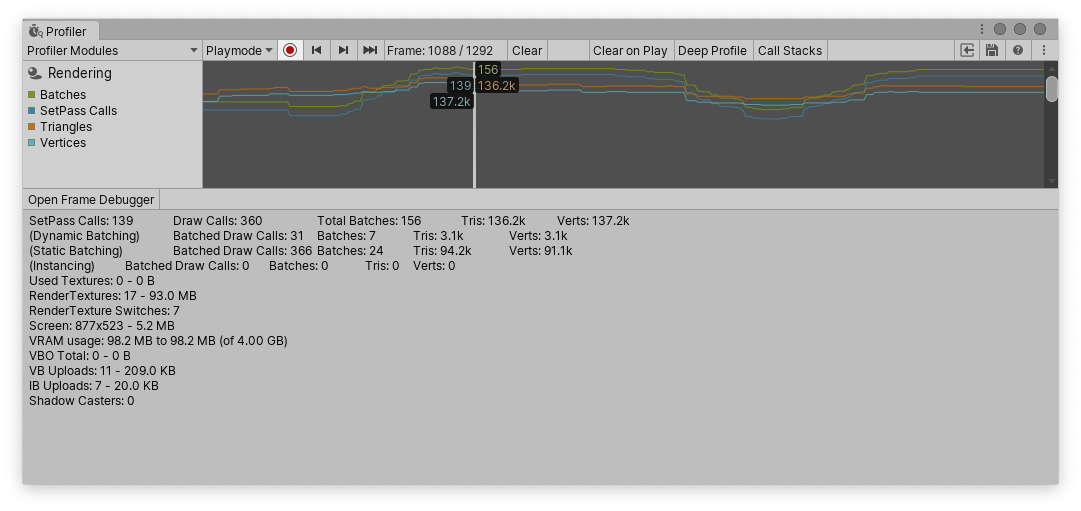Jump to the current last frame
The height and width of the screenshot is (511, 1081).
point(370,50)
